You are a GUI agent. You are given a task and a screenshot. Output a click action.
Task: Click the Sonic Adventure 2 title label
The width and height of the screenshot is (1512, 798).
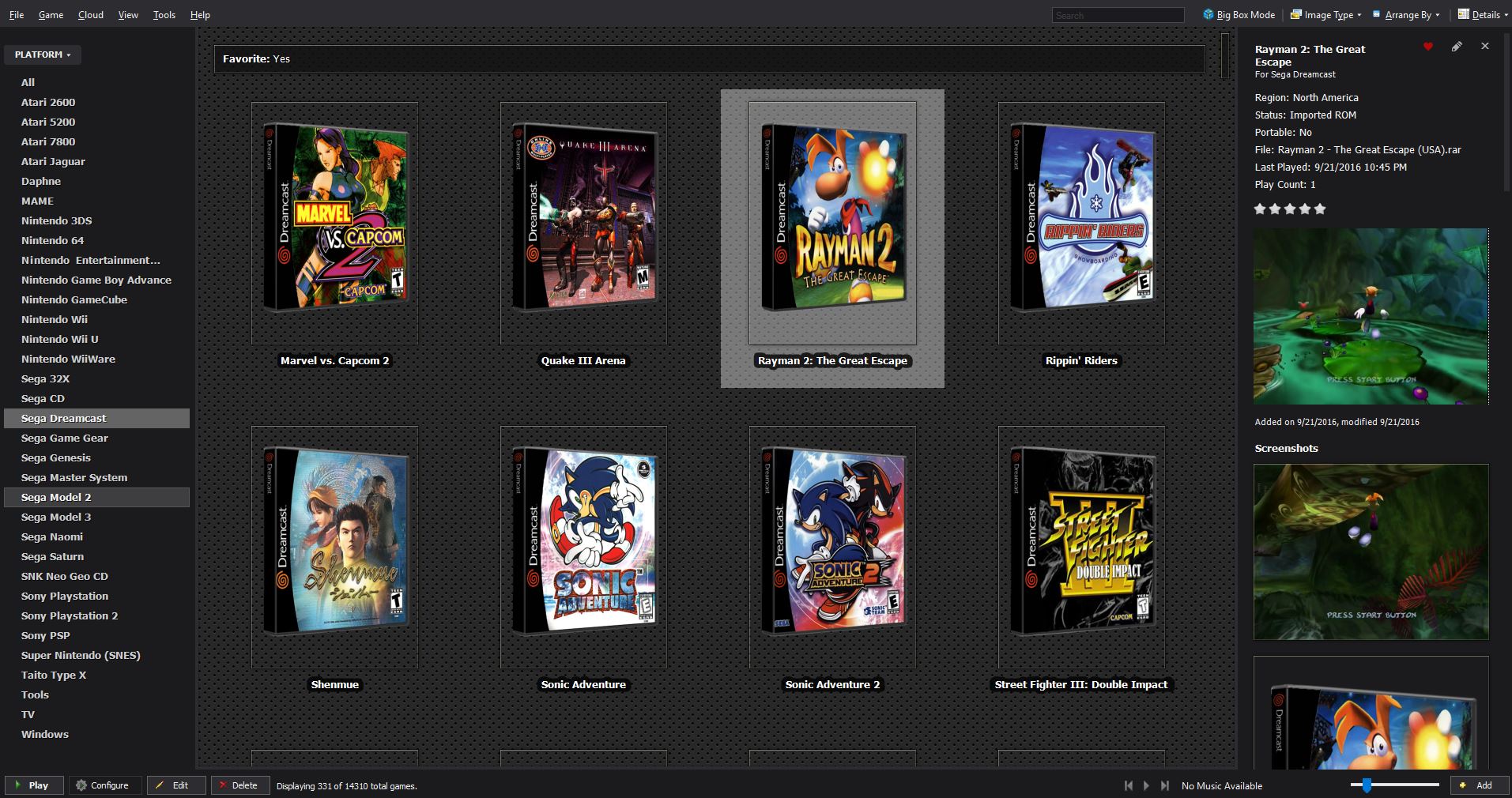pos(832,684)
